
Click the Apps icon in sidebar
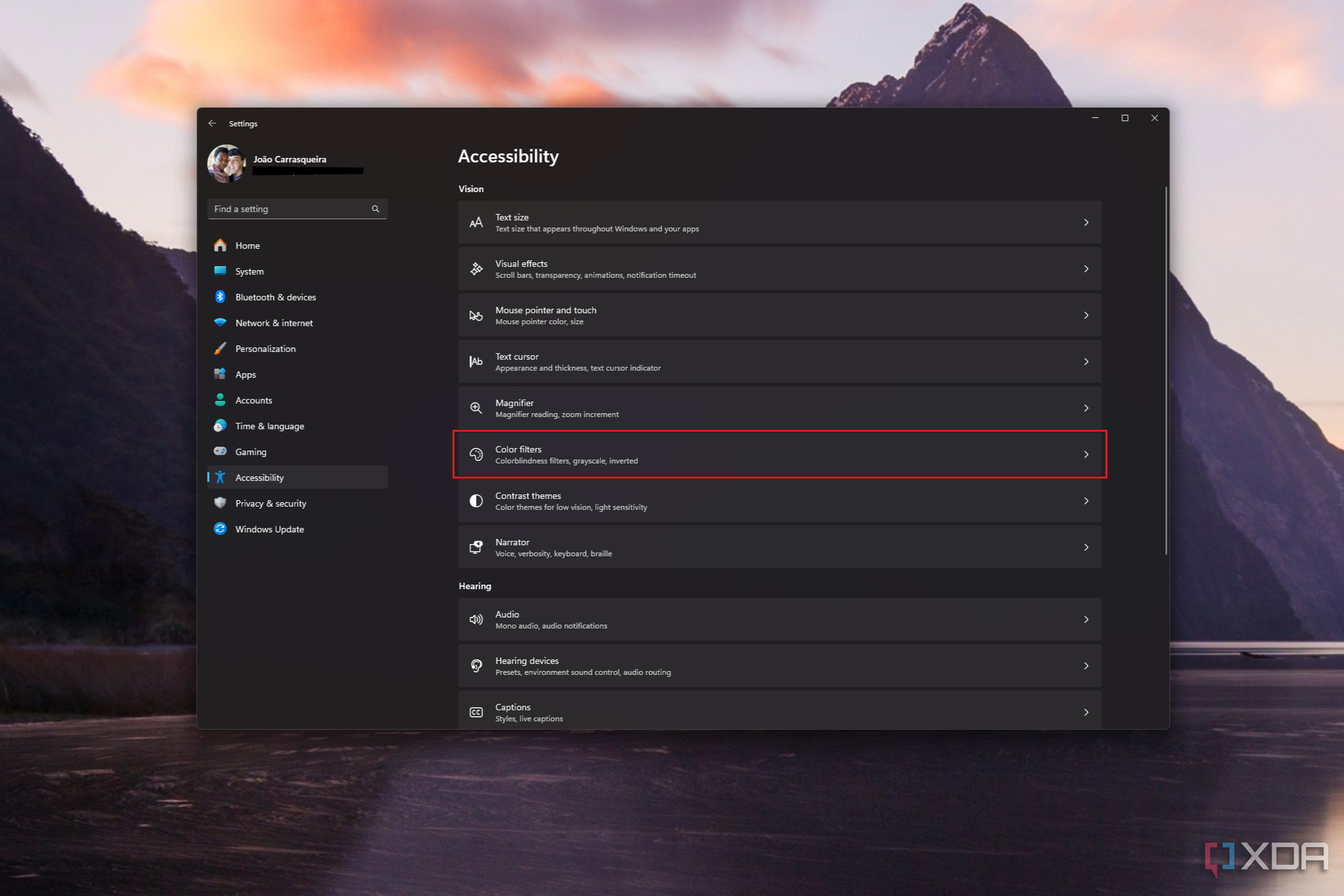coord(220,375)
